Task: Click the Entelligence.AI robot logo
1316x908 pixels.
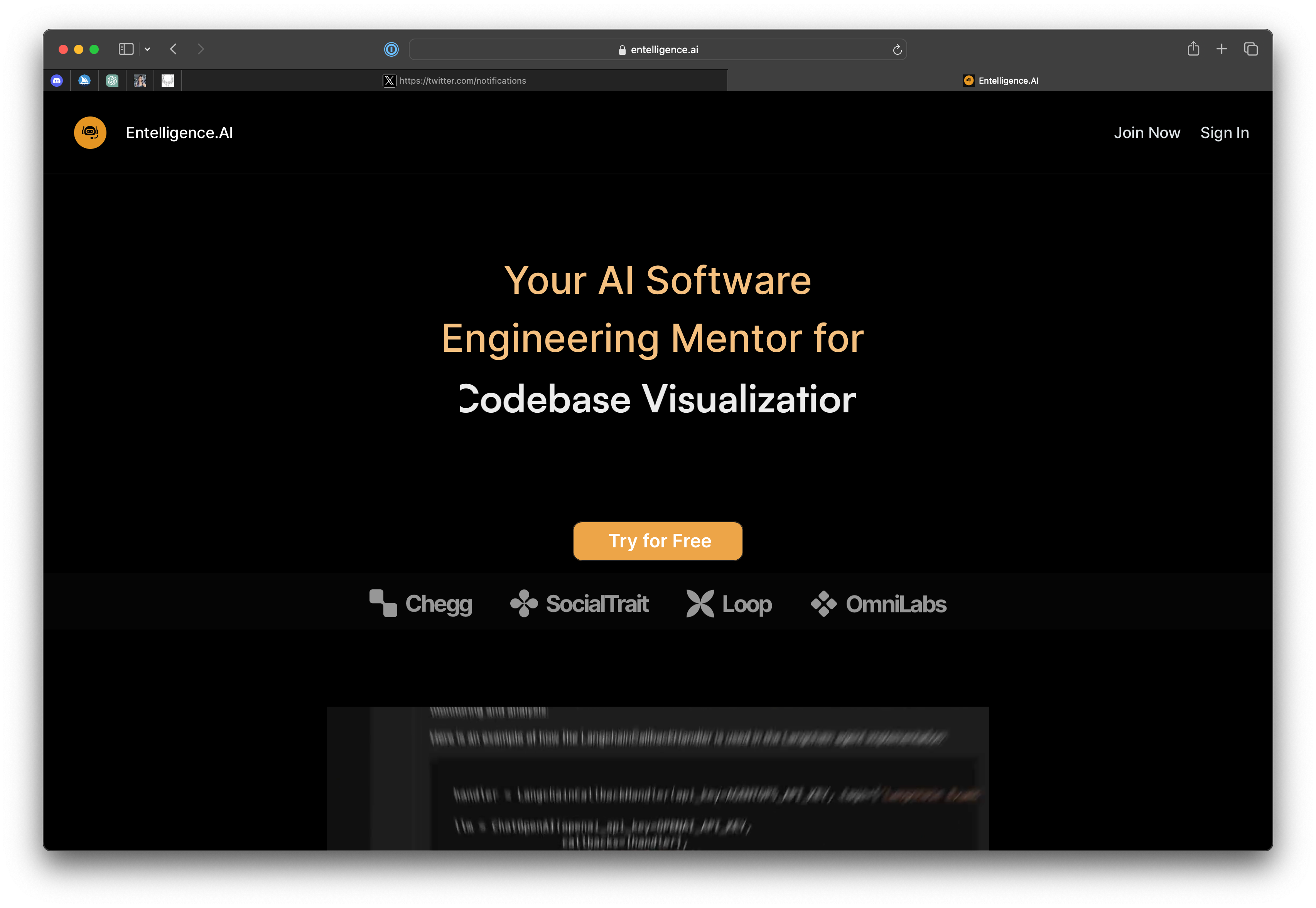Action: [x=90, y=133]
